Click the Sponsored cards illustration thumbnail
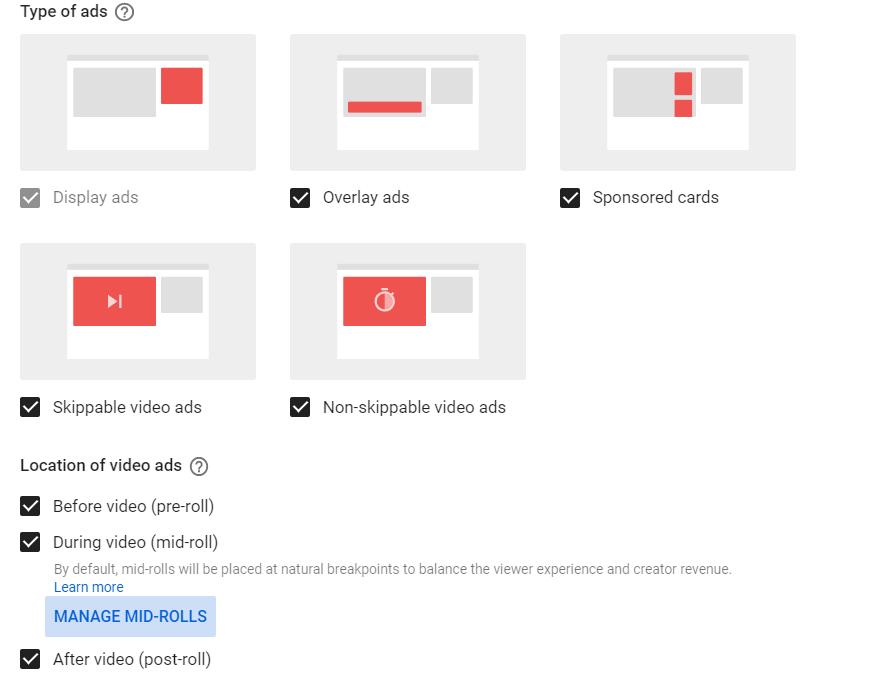875x681 pixels. 678,102
